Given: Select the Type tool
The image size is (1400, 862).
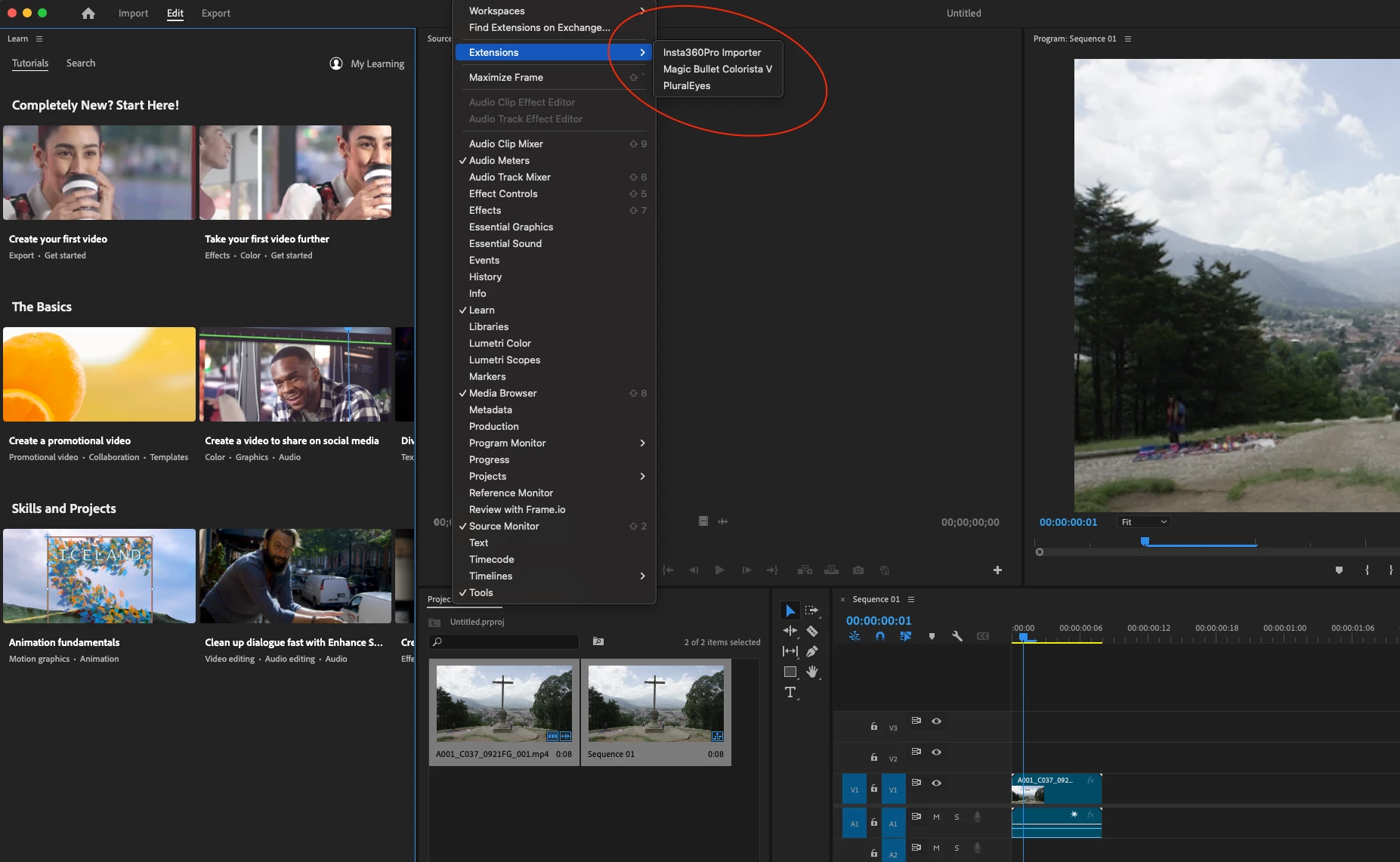Looking at the screenshot, I should [790, 692].
